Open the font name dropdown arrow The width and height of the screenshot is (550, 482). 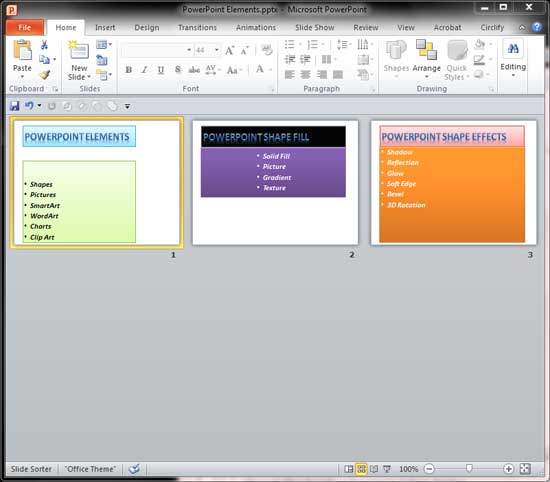(x=189, y=50)
